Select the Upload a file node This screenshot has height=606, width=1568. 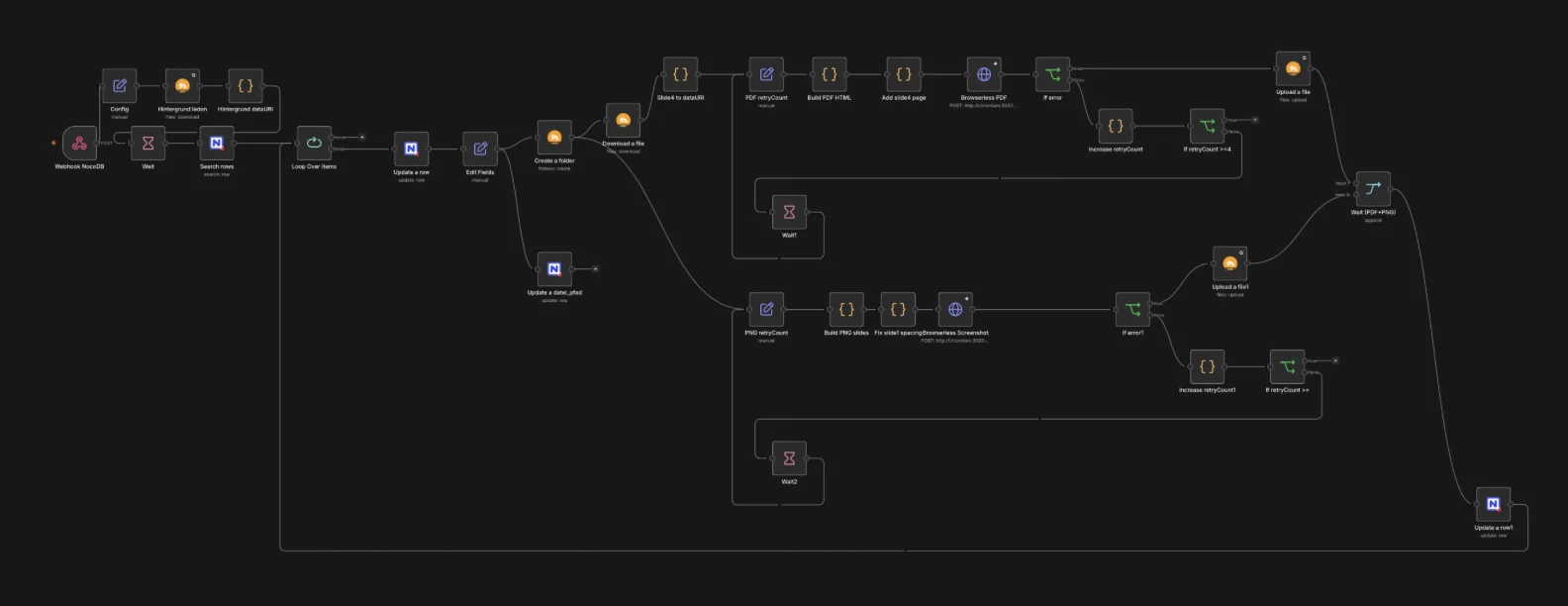[1293, 68]
